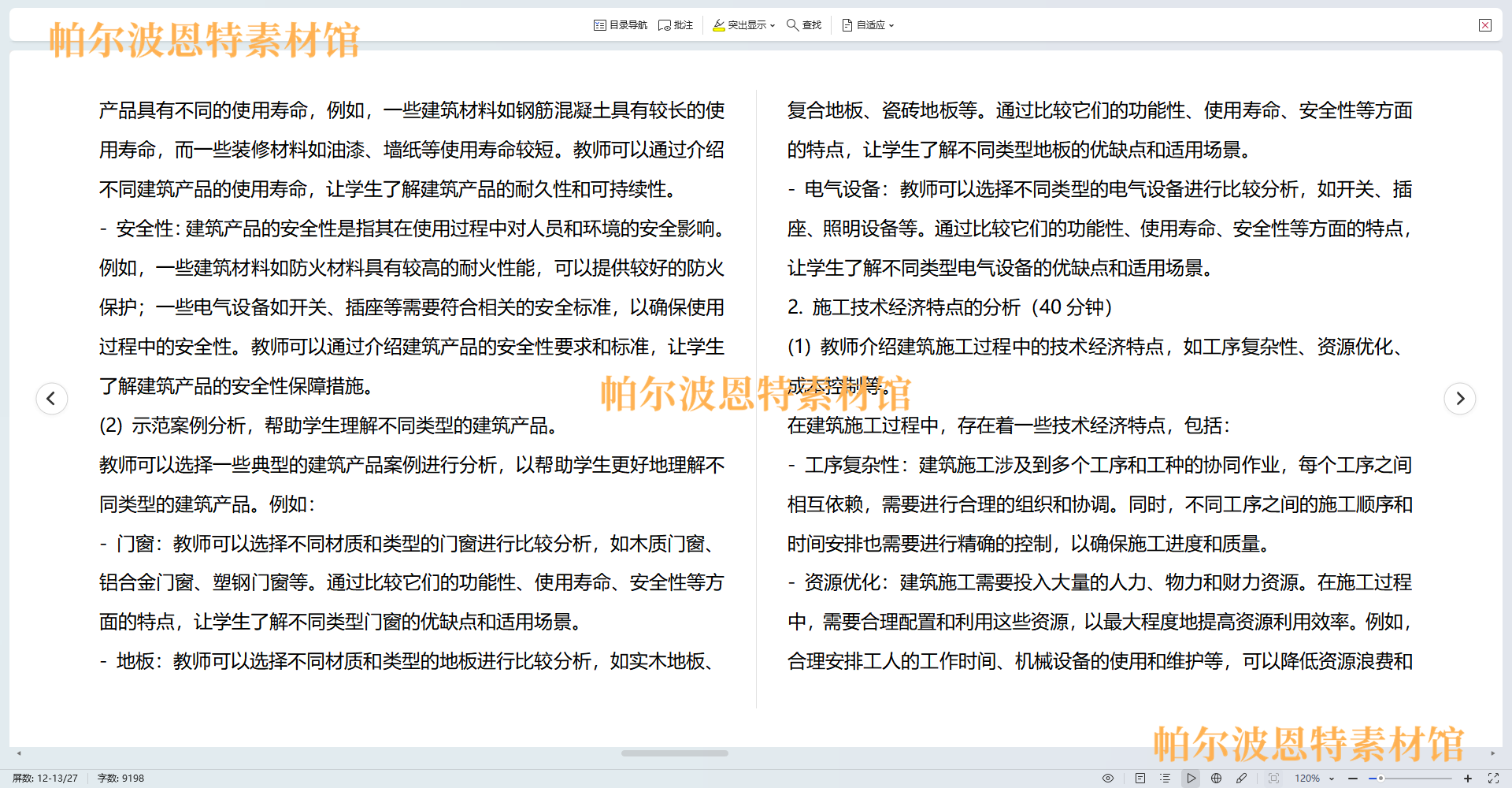Click the bullet line starting '- 安全性'
The width and height of the screenshot is (1512, 788).
point(413,229)
